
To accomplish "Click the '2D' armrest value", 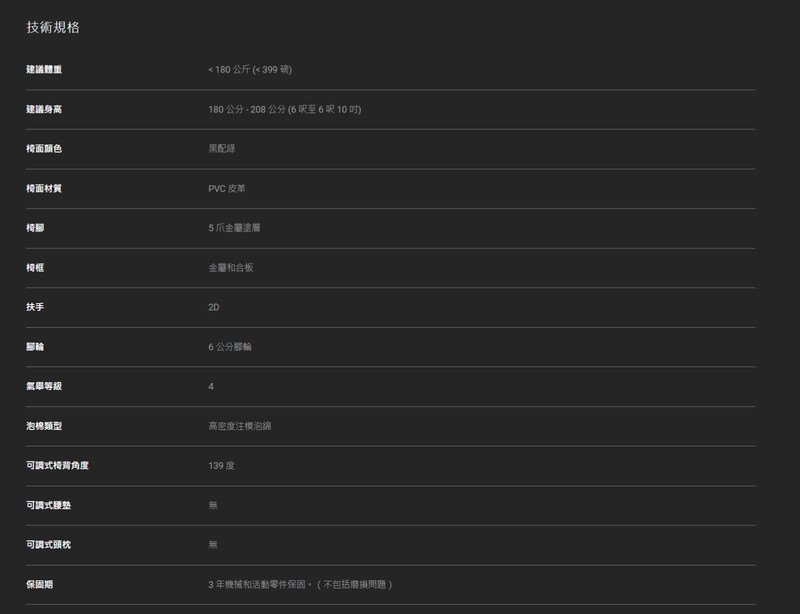I will point(214,307).
